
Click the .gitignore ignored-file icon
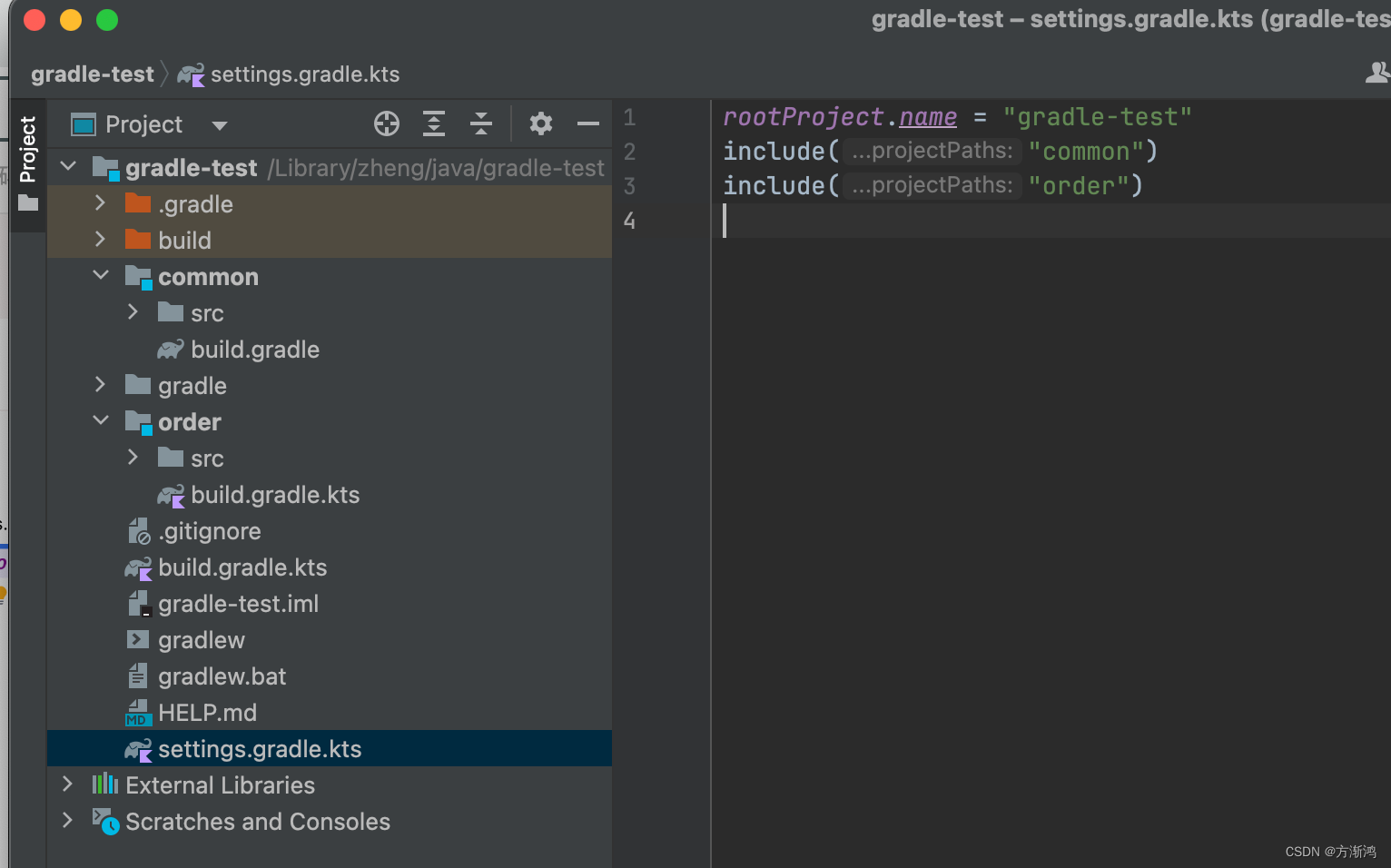tap(138, 530)
